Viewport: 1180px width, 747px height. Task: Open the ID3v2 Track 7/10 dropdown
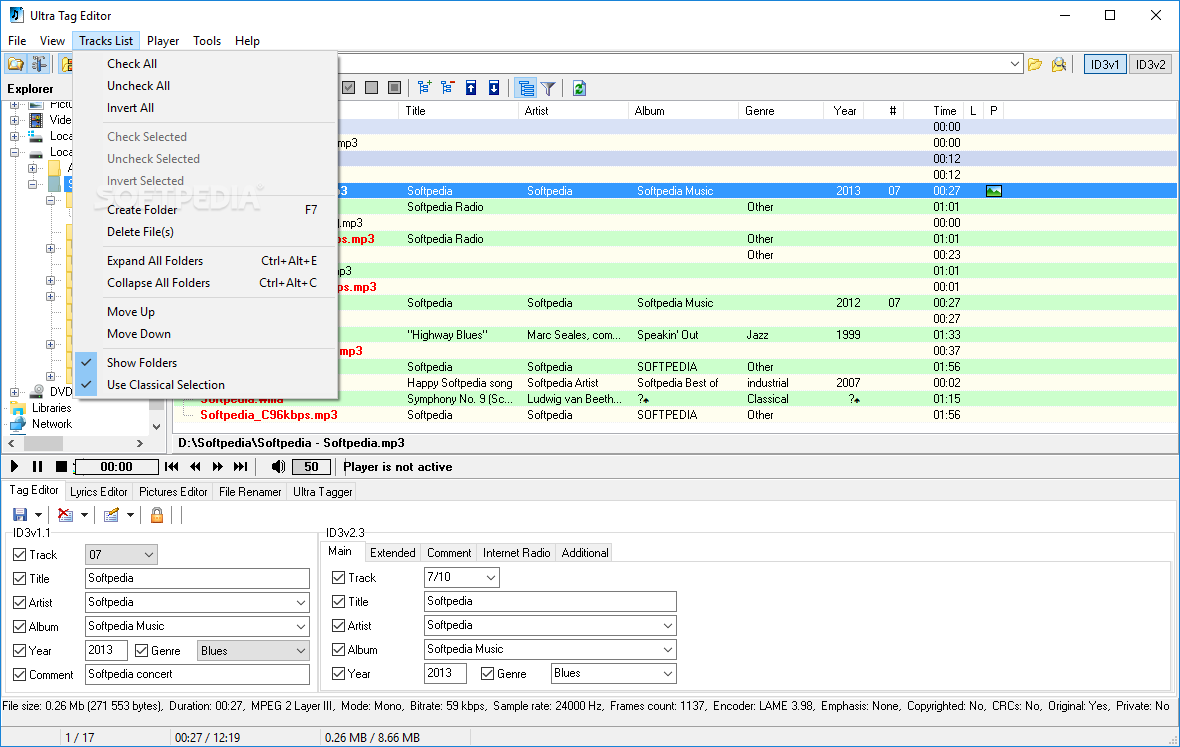click(491, 578)
